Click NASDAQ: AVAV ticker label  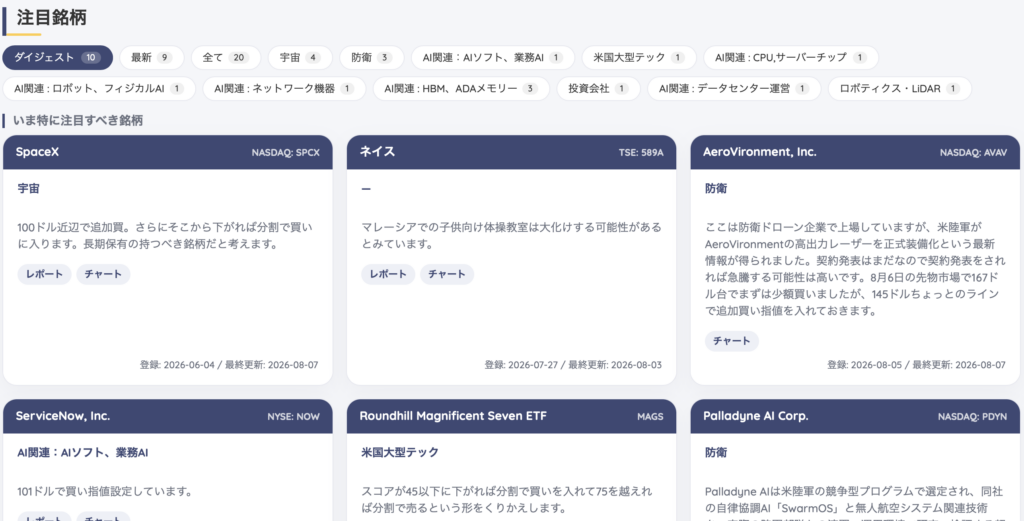pos(973,153)
